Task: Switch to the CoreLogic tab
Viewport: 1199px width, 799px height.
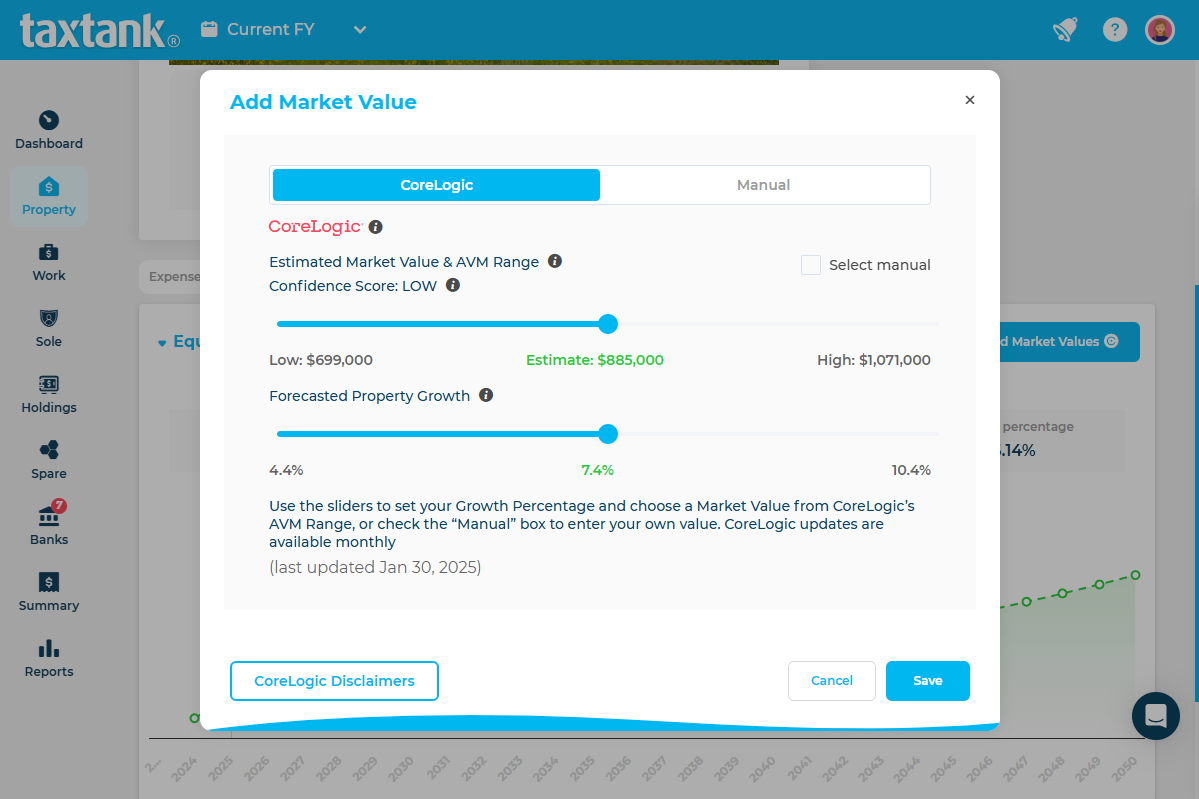Action: 436,185
